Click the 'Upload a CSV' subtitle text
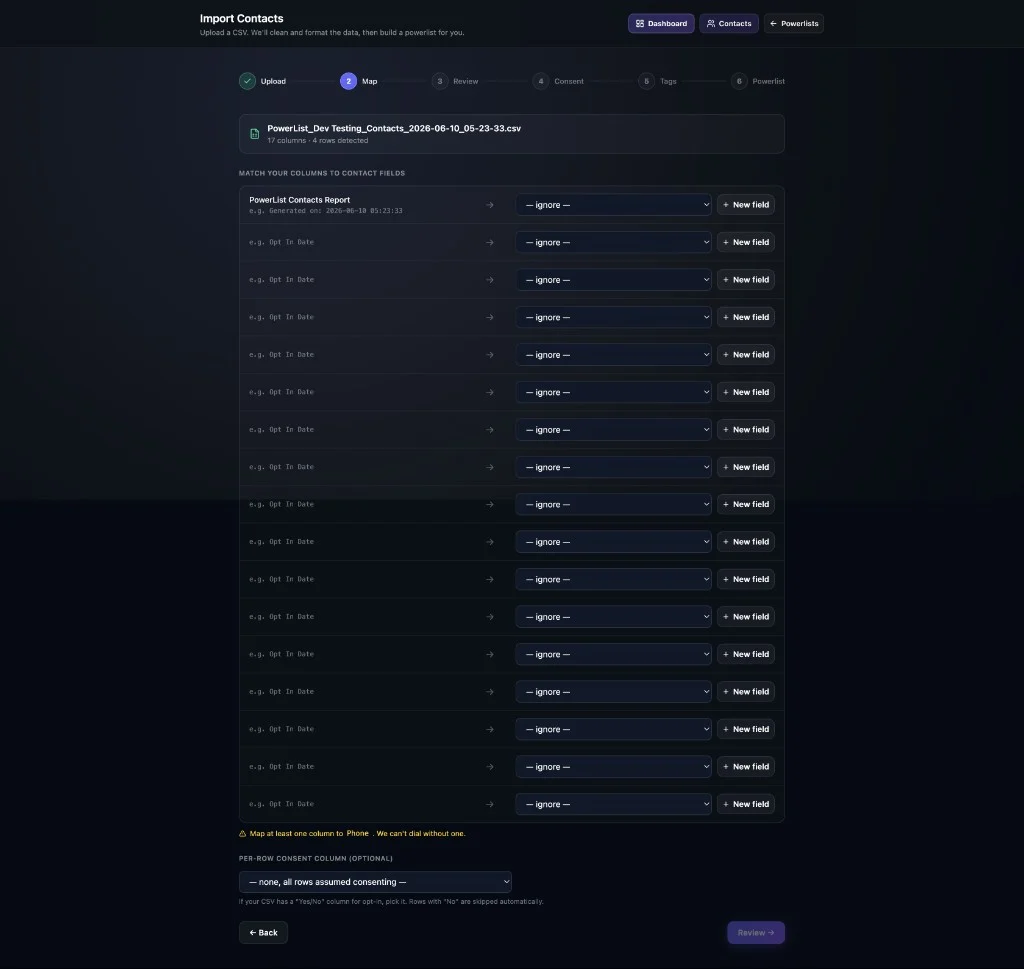1024x969 pixels. [332, 33]
